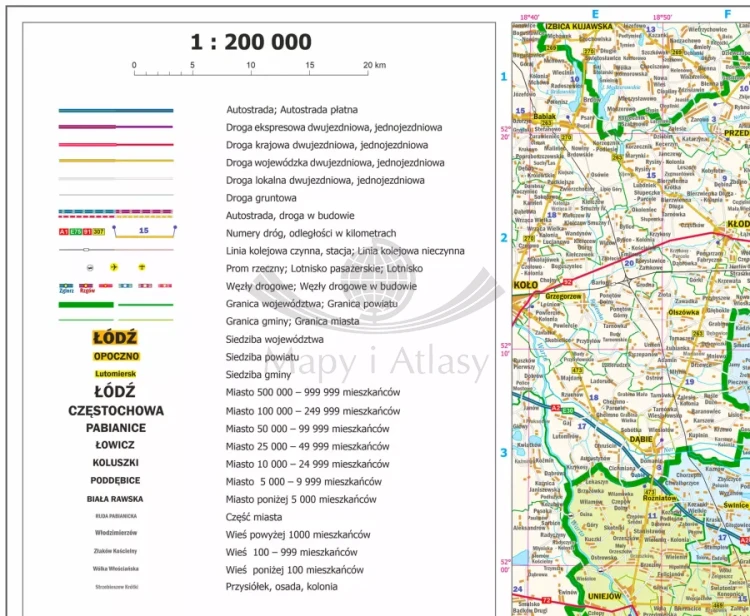Click the DĄBIE town label on map
The image size is (750, 616).
click(x=641, y=439)
